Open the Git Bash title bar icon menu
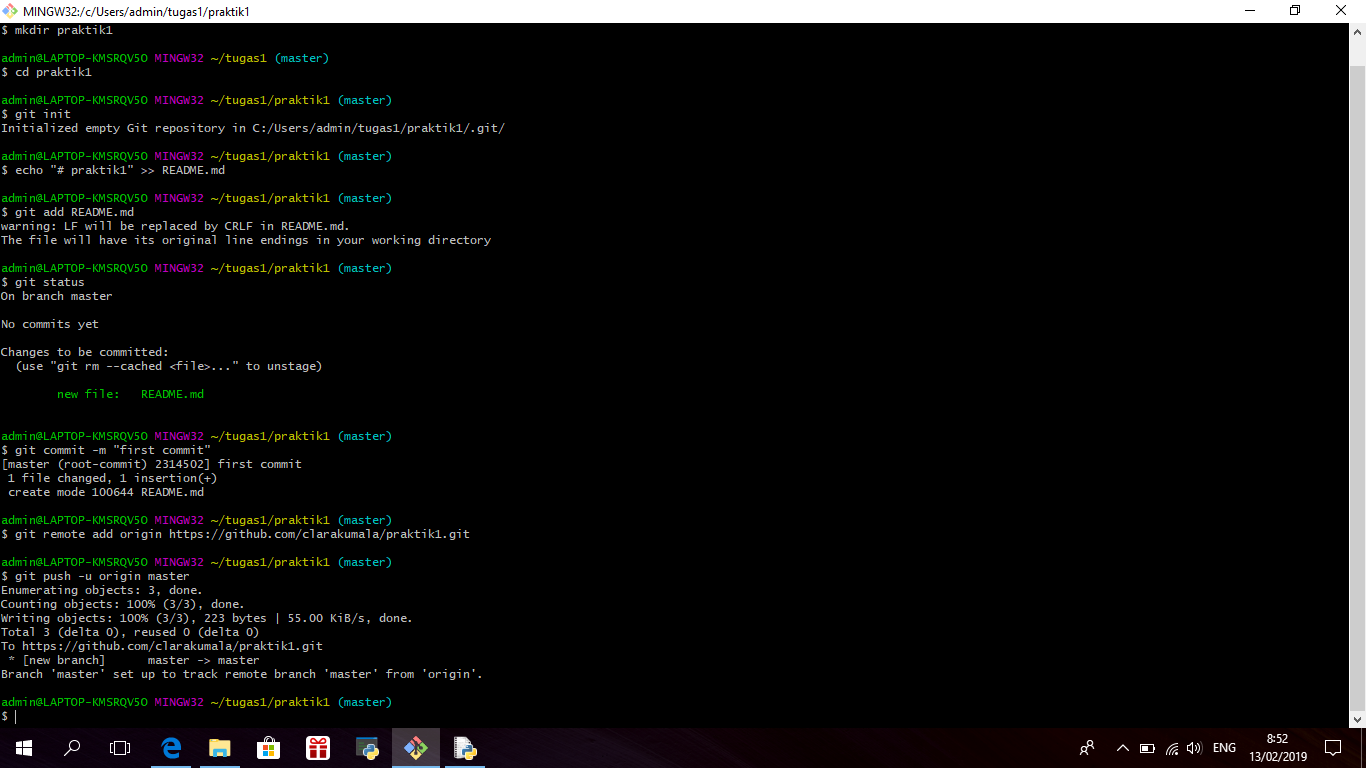The image size is (1366, 768). pos(11,11)
